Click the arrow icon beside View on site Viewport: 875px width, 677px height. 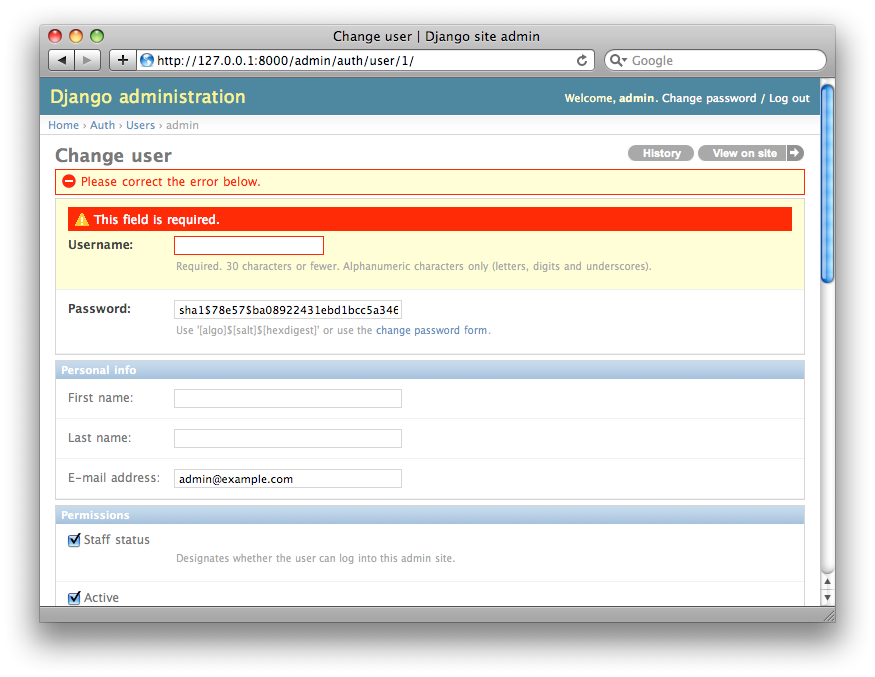click(x=795, y=153)
